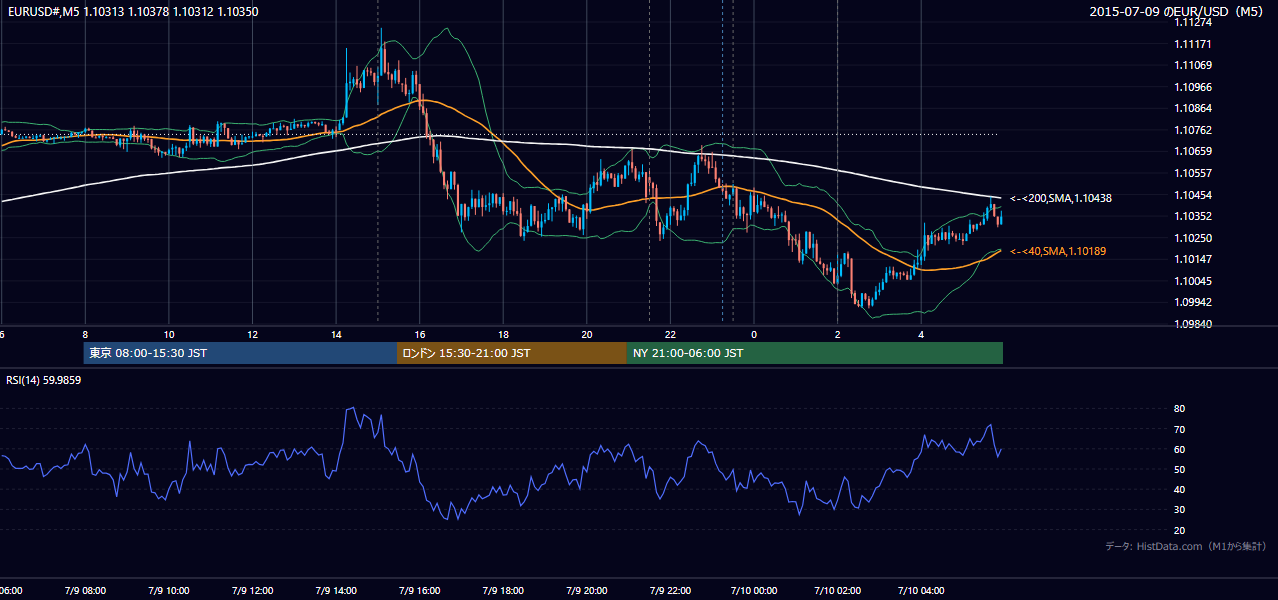This screenshot has width=1278, height=600.
Task: Click hour marker 2 under price chart
Action: (837, 334)
